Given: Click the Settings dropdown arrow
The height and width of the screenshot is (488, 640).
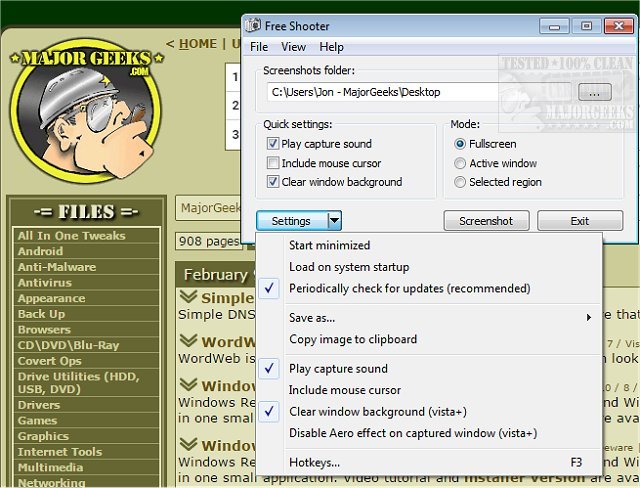Looking at the screenshot, I should pos(334,221).
